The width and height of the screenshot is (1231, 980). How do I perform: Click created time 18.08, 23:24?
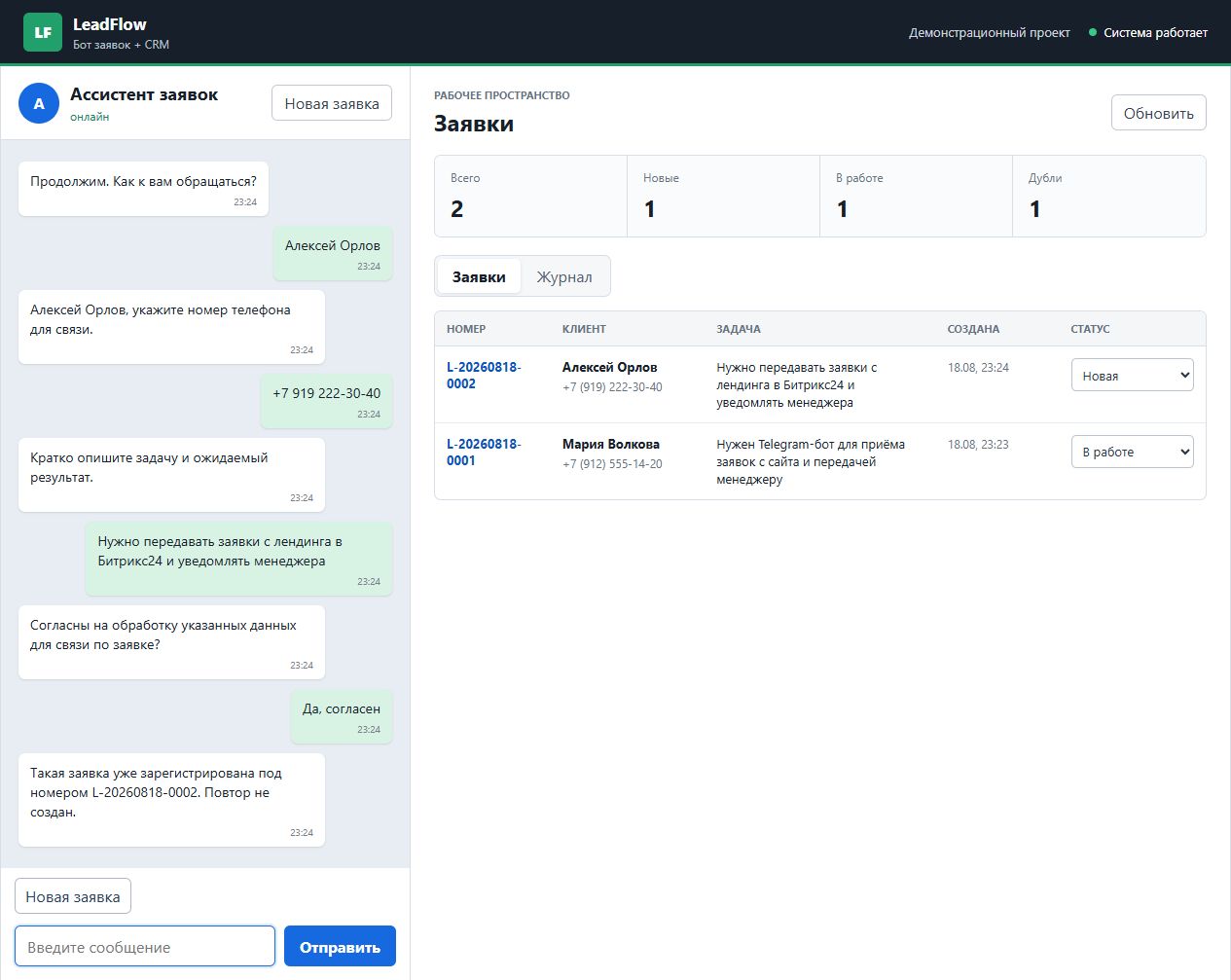(978, 367)
